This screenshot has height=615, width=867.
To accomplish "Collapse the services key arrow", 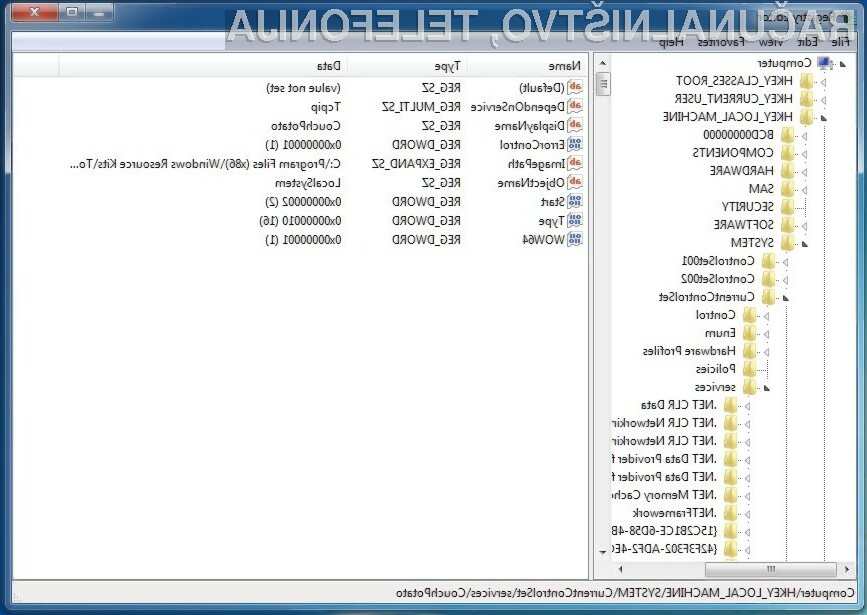I will coord(766,388).
